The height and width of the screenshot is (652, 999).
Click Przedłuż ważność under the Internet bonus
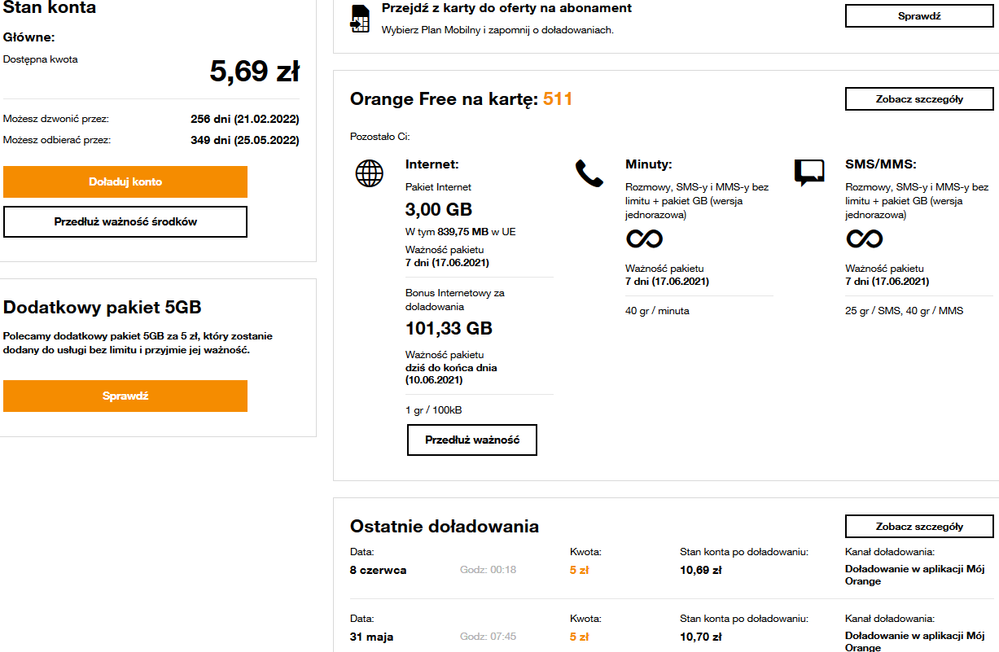point(472,440)
